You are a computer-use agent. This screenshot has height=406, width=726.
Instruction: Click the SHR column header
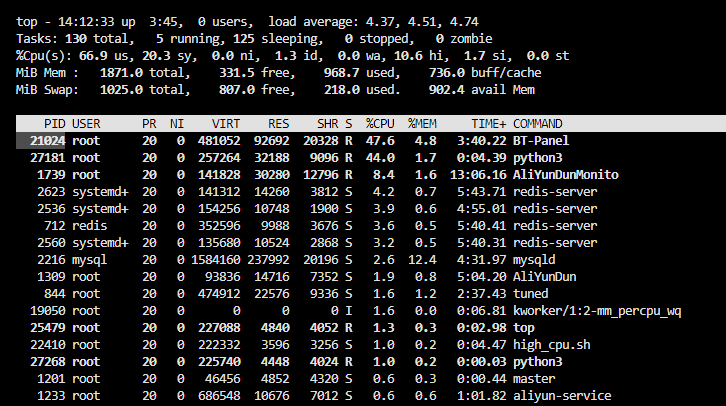pos(327,124)
